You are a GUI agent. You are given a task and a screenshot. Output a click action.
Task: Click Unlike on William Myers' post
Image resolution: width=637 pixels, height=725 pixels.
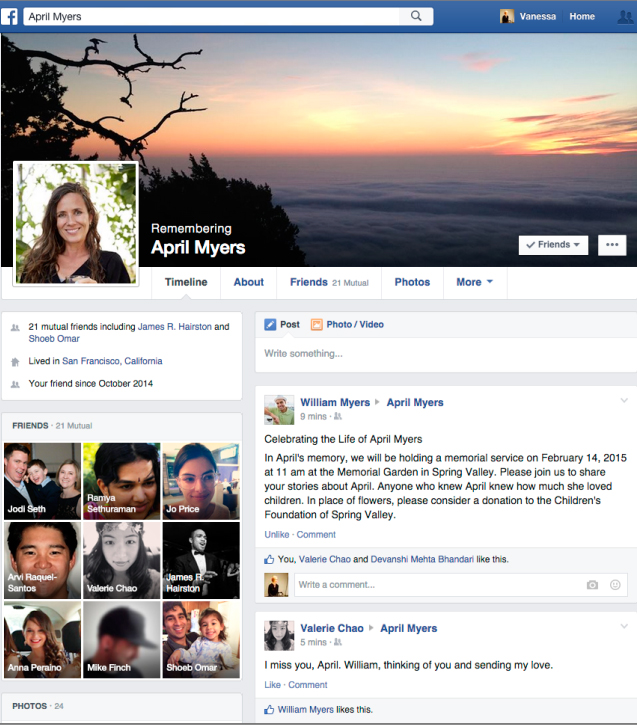(276, 535)
